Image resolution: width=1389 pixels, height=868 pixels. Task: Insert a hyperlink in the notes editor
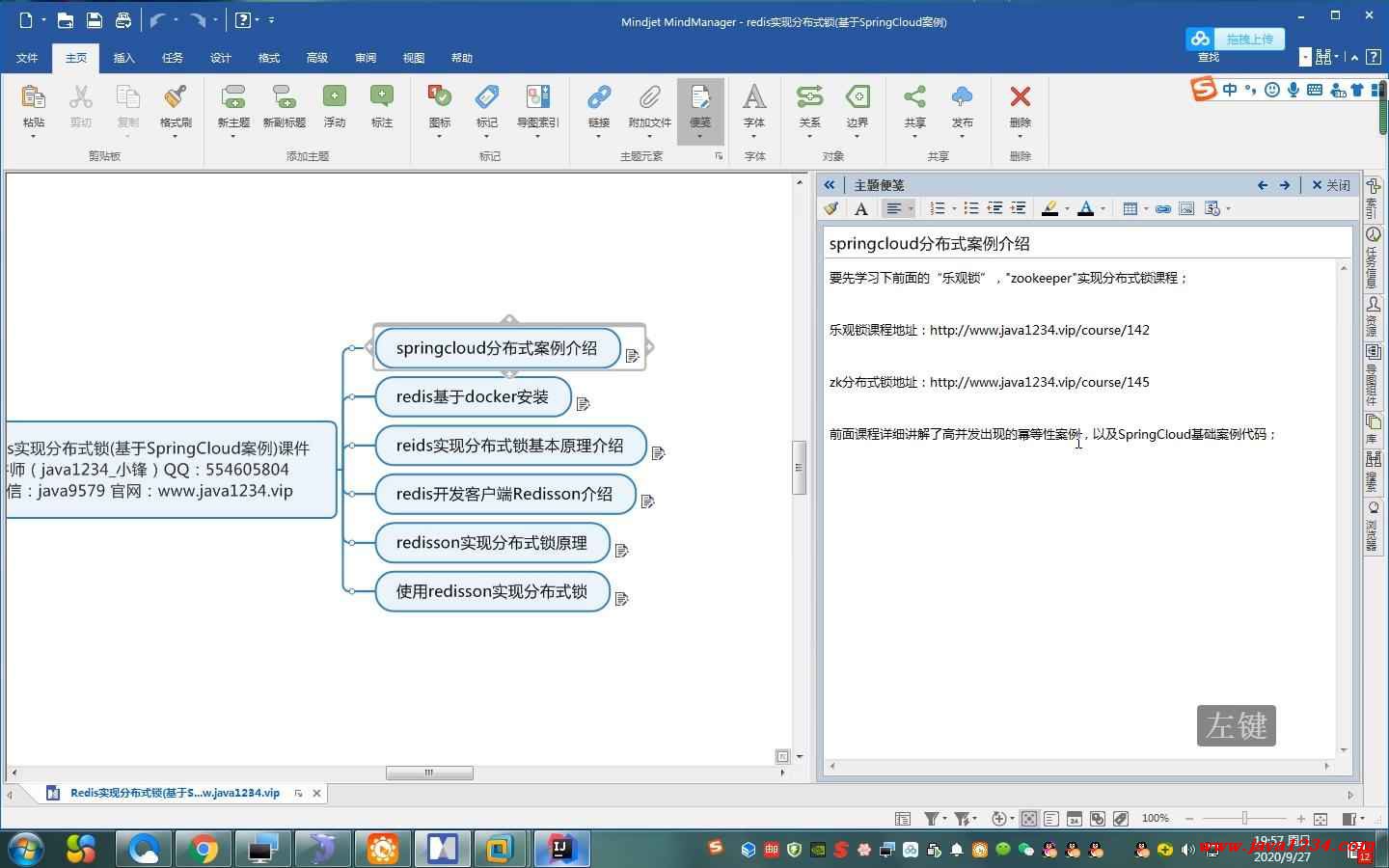click(x=1163, y=208)
